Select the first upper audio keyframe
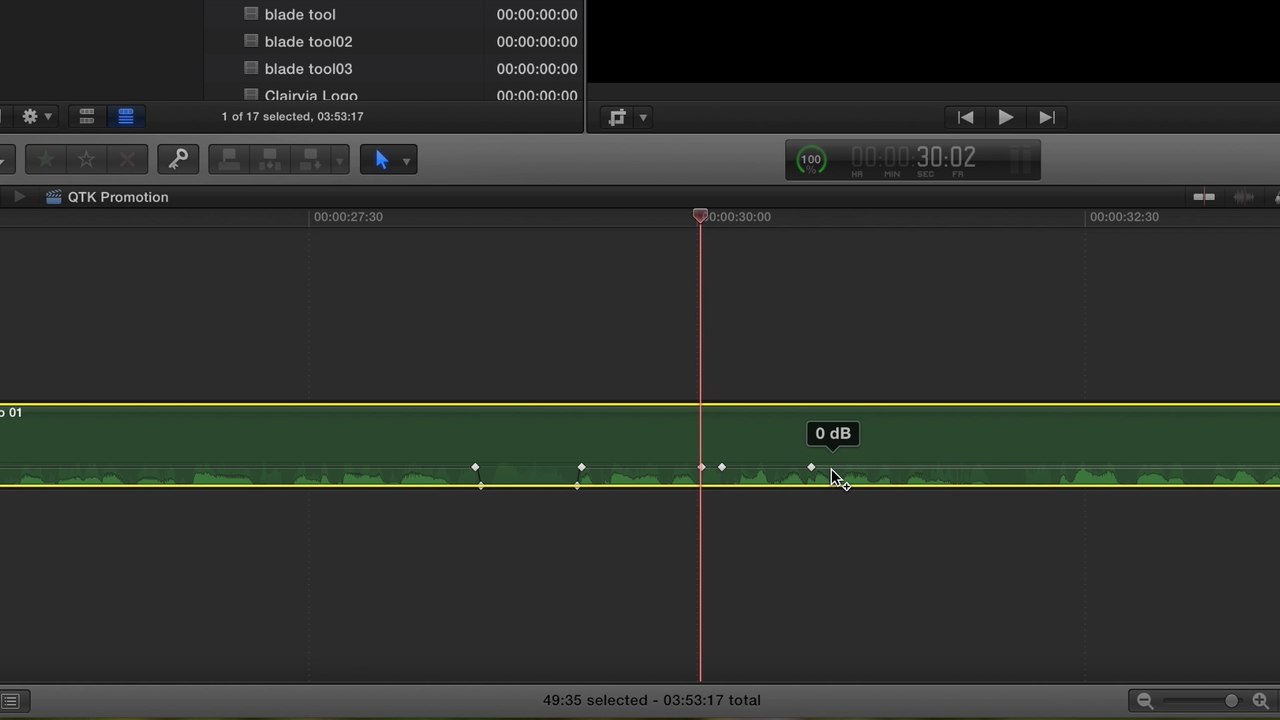Viewport: 1280px width, 720px height. click(x=475, y=467)
